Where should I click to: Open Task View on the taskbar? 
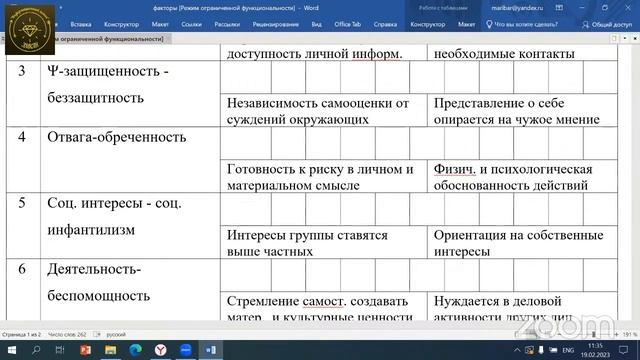tap(60, 350)
